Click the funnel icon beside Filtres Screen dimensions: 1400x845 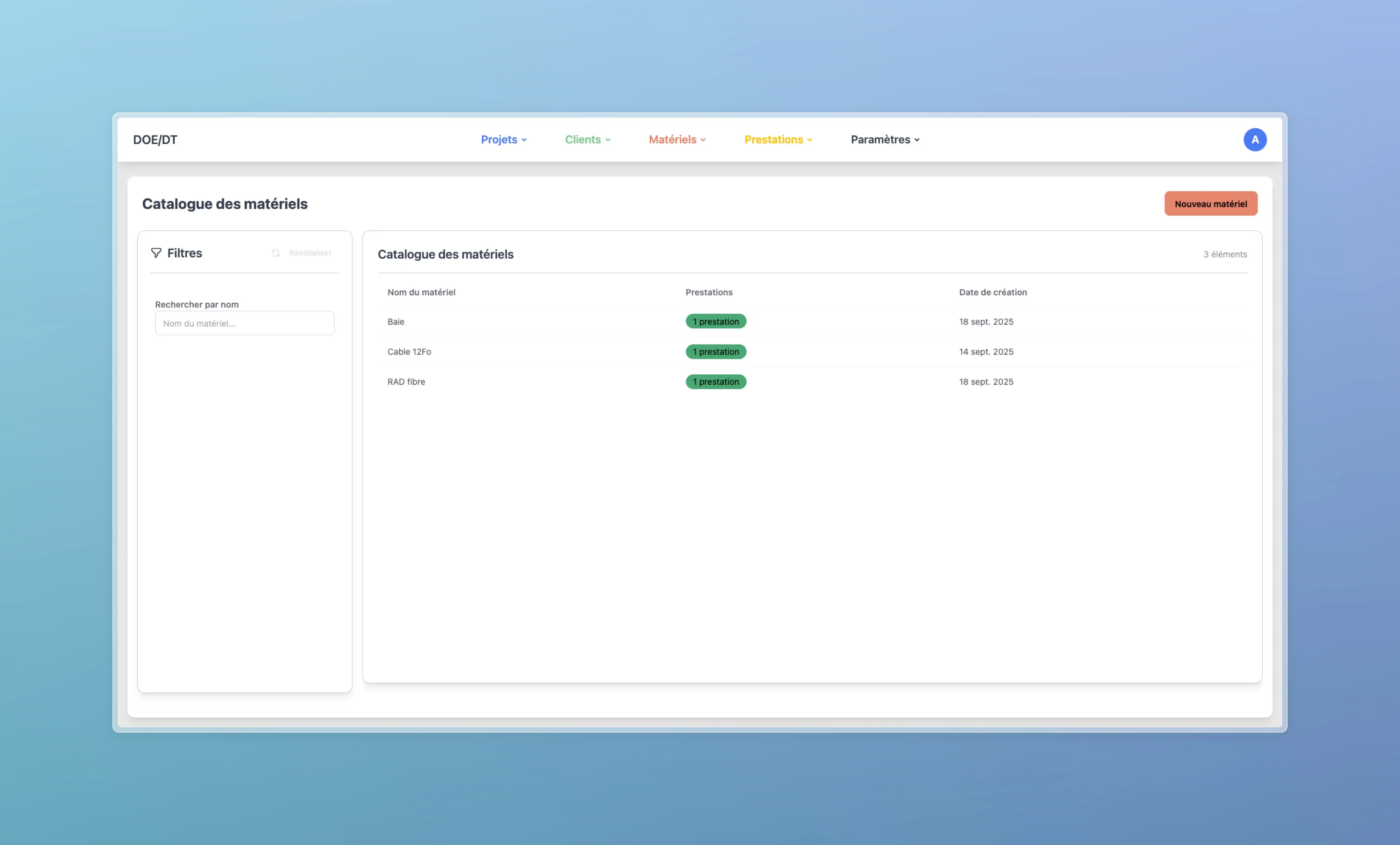(156, 253)
